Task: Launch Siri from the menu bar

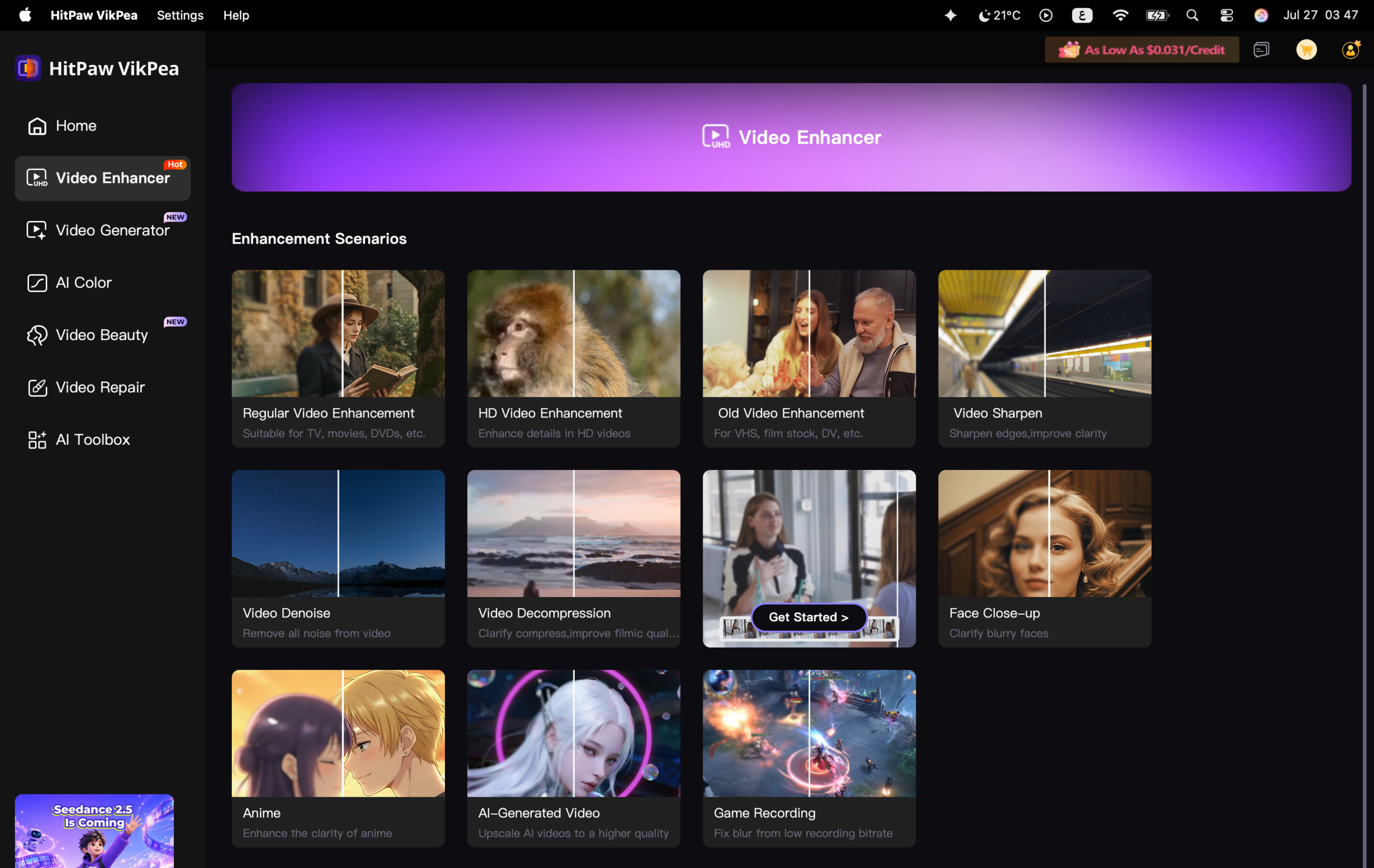Action: pyautogui.click(x=1261, y=16)
